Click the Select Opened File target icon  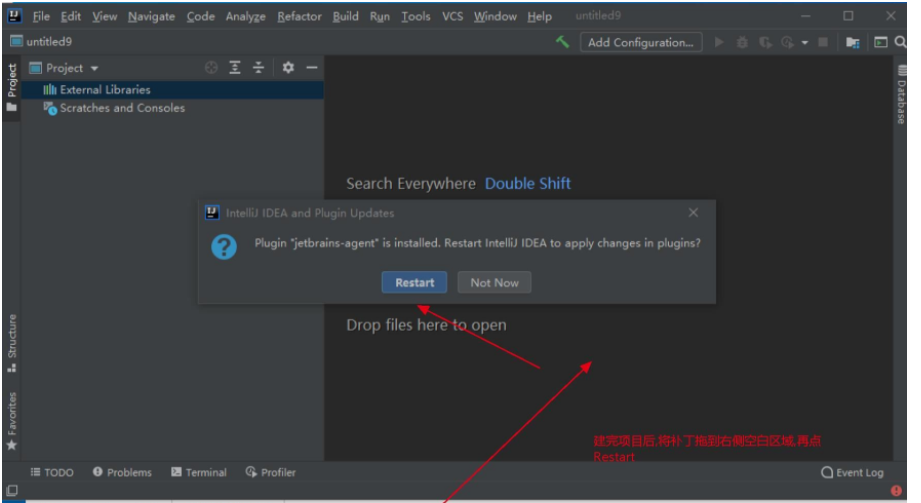click(x=211, y=68)
